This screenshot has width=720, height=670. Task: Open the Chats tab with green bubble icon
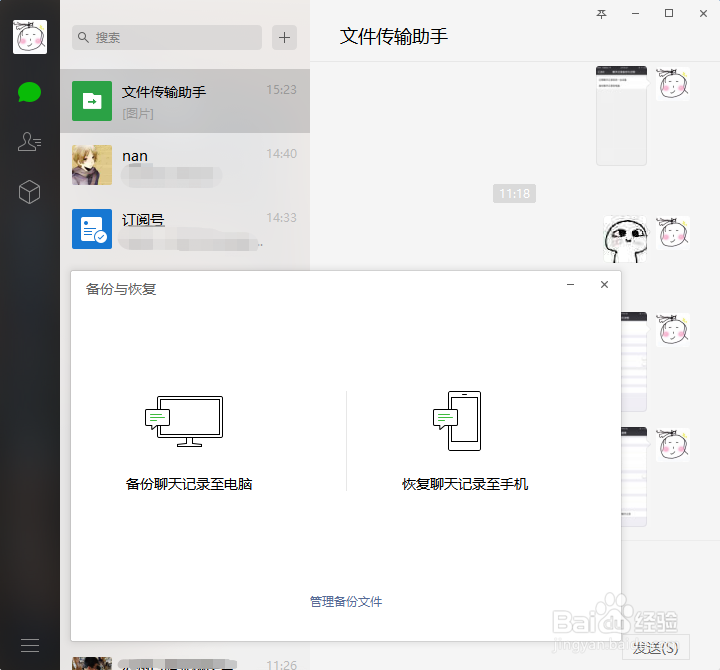coord(29,92)
